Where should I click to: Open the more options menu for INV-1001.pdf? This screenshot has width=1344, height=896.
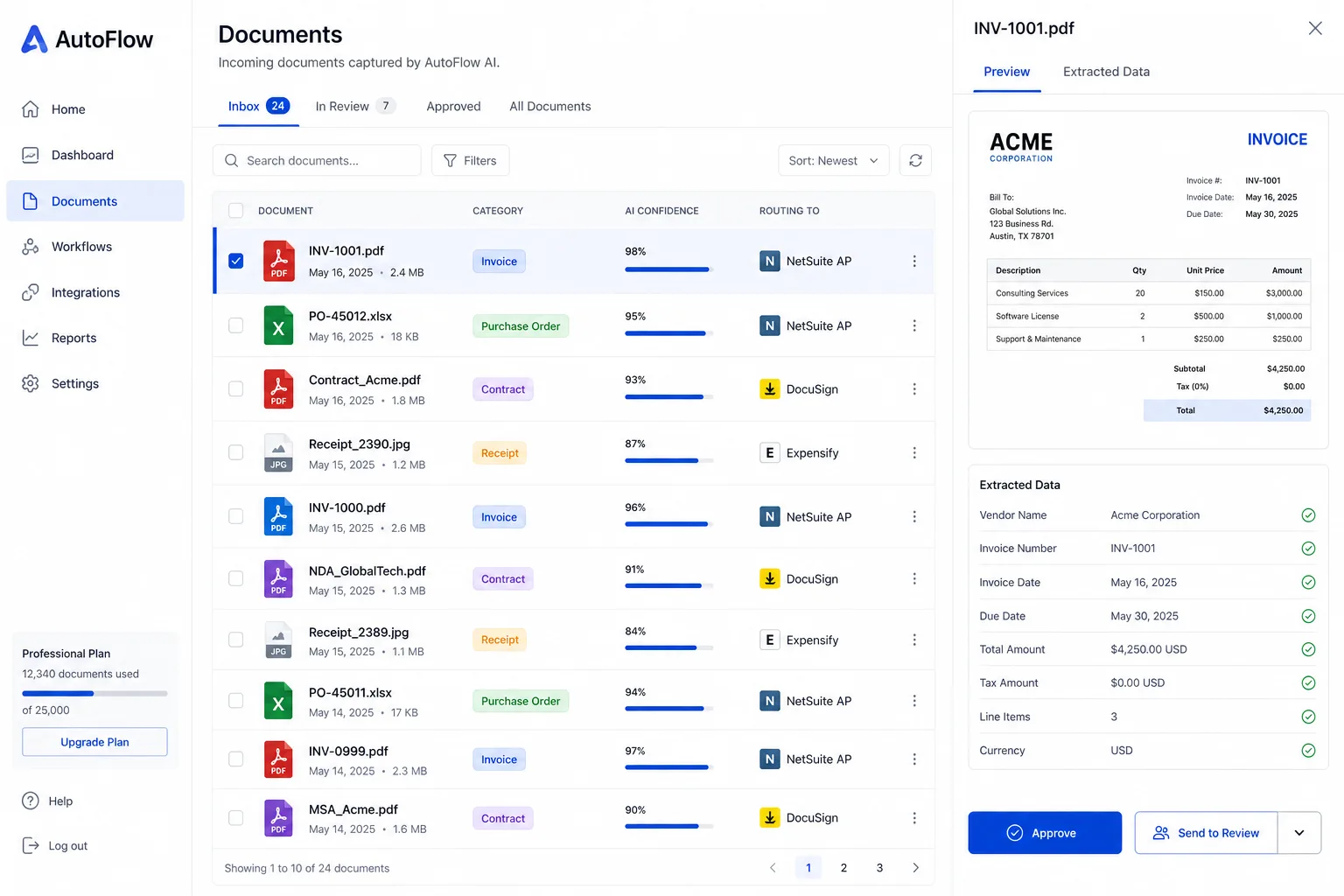tap(914, 261)
